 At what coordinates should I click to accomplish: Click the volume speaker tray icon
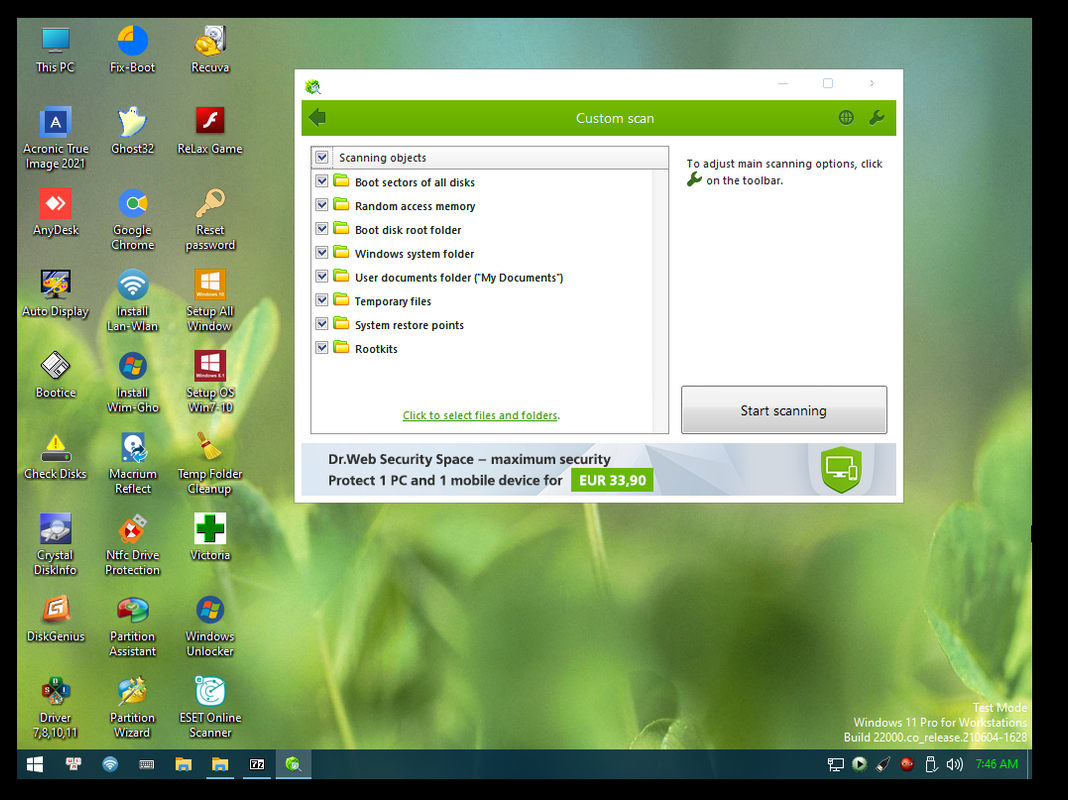tap(954, 764)
